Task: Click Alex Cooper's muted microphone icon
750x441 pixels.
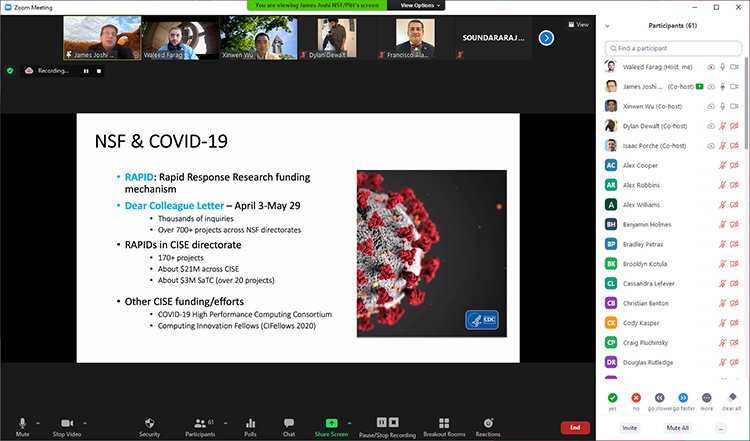Action: tap(723, 165)
